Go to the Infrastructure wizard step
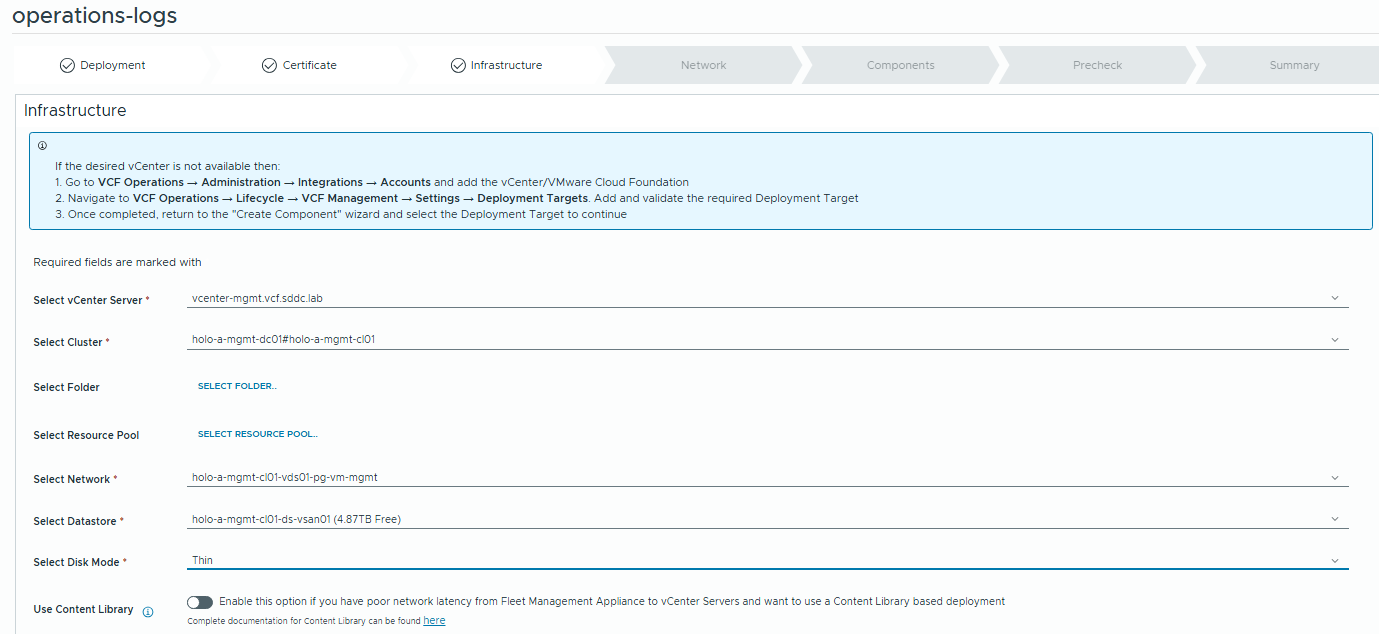Screen dimensions: 1379x634 [x=506, y=66]
